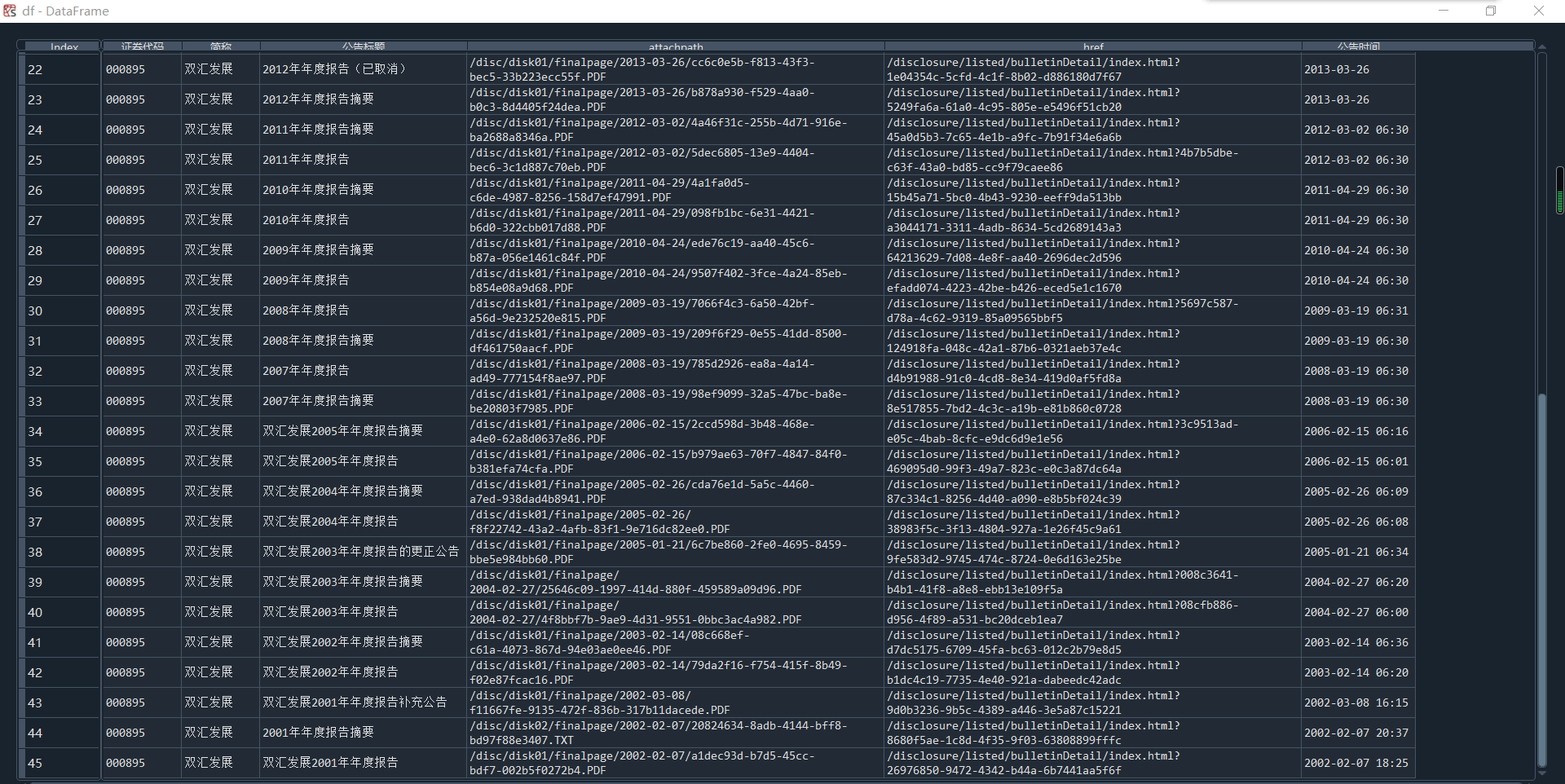Select the 2008年年度报告 title cell in row 30
The image size is (1565, 784).
coord(364,311)
